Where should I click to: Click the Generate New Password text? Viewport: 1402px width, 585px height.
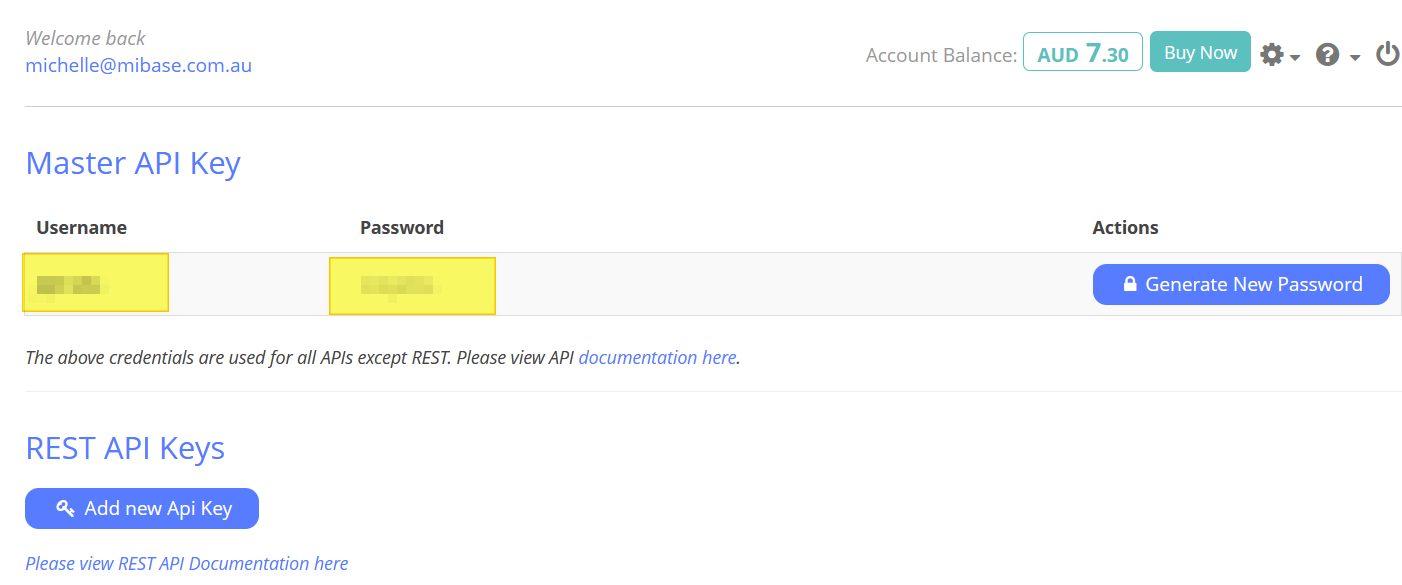[1253, 285]
